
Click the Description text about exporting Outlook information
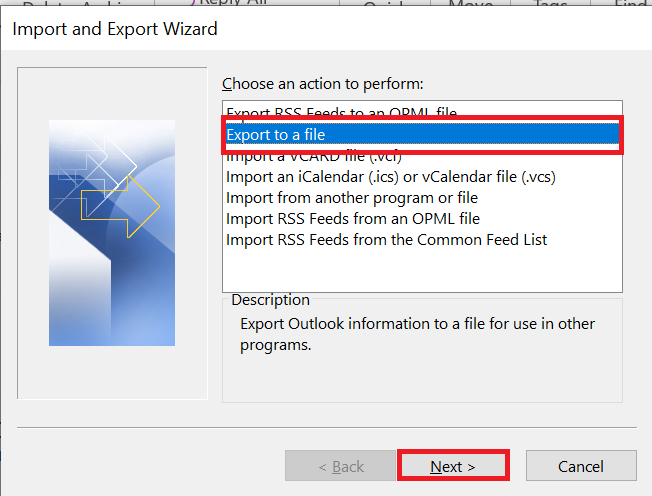pyautogui.click(x=417, y=334)
